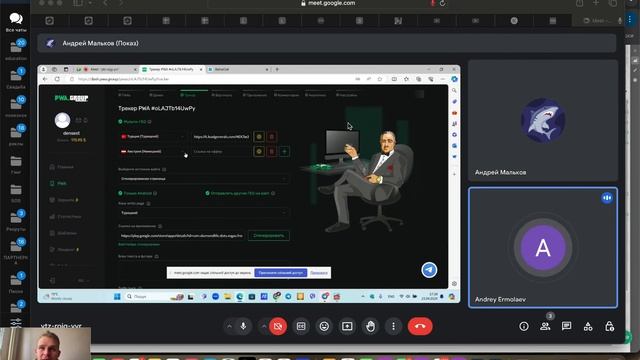Click the Сгенерировать button
The height and width of the screenshot is (360, 640).
pos(269,236)
